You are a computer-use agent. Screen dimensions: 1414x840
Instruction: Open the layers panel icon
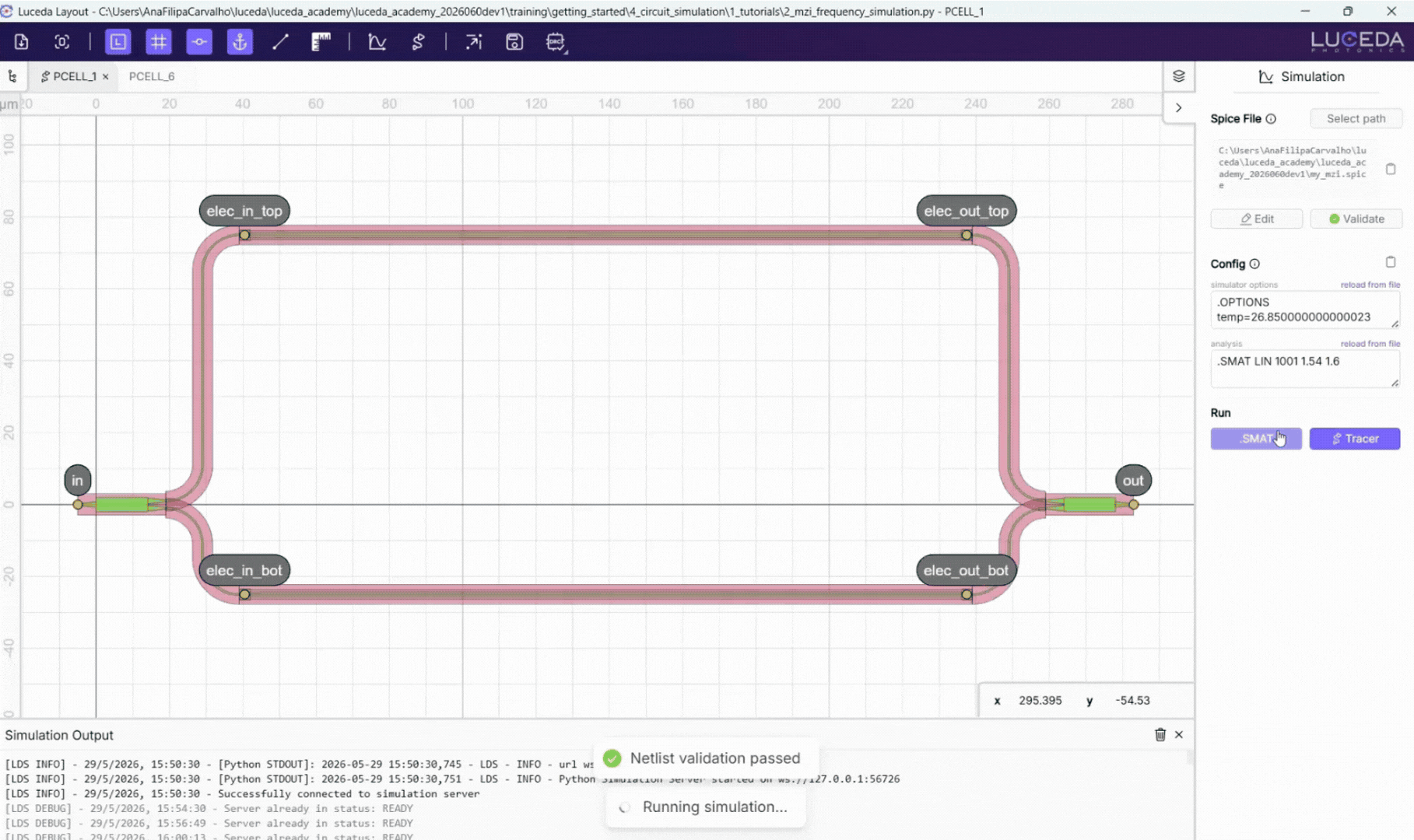click(1178, 75)
